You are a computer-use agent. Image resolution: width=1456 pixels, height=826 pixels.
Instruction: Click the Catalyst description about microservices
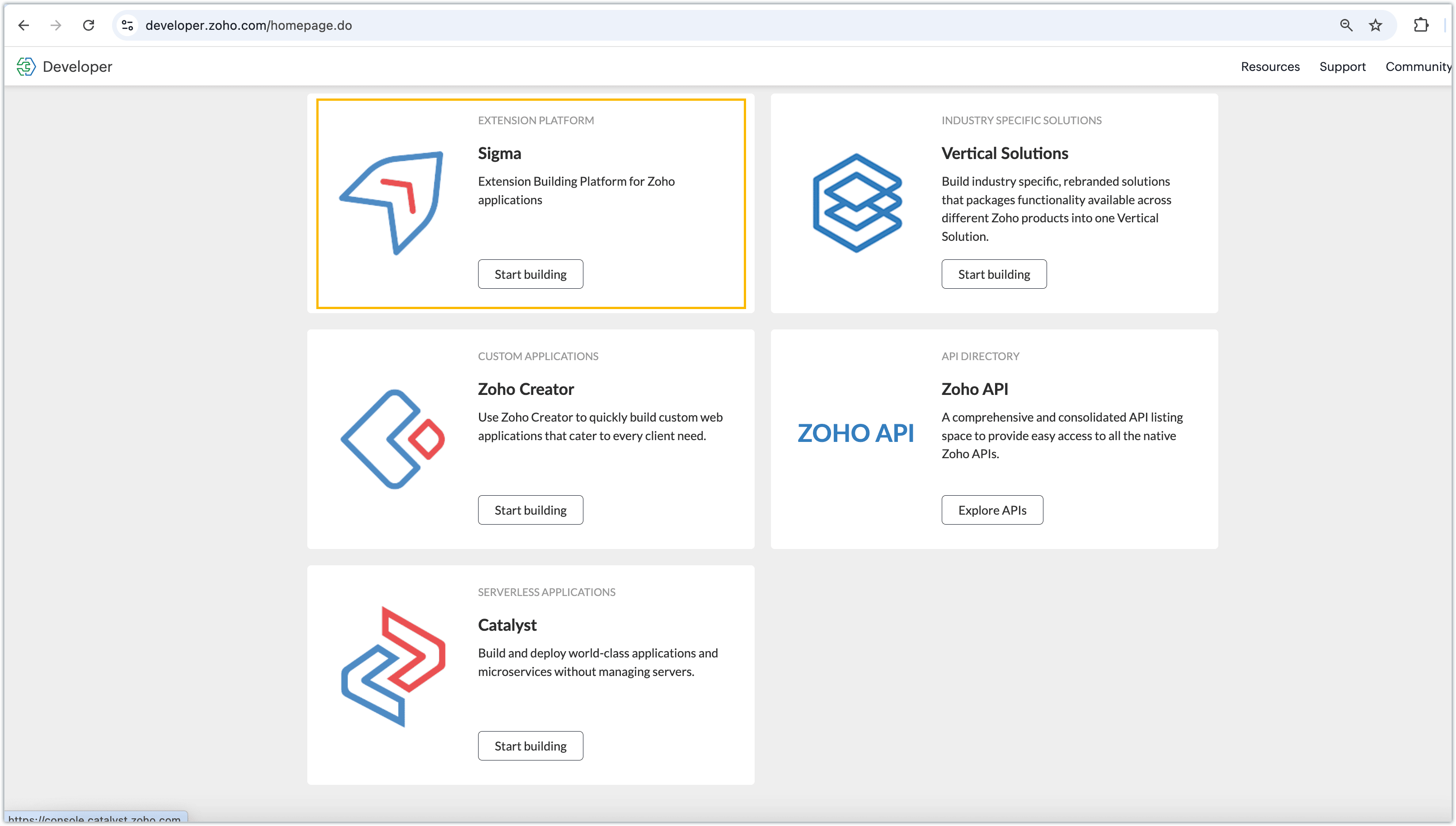(598, 662)
